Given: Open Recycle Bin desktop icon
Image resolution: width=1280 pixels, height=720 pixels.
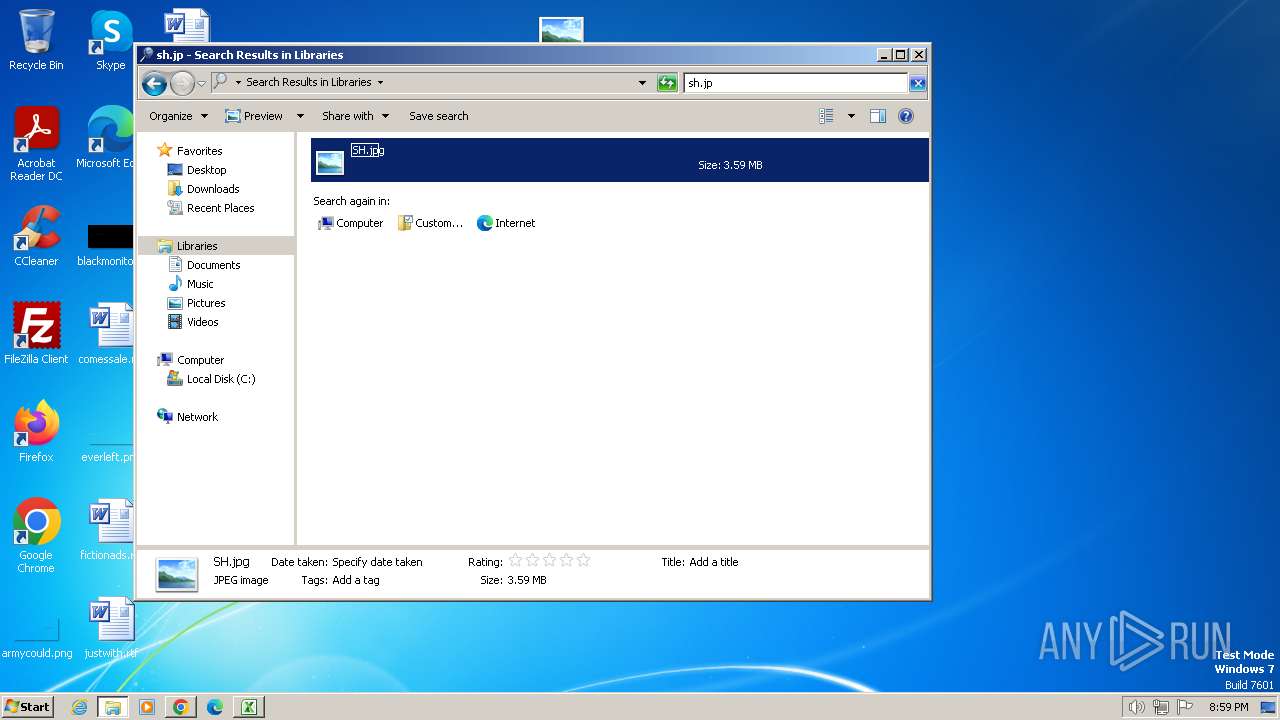Looking at the screenshot, I should point(36,40).
